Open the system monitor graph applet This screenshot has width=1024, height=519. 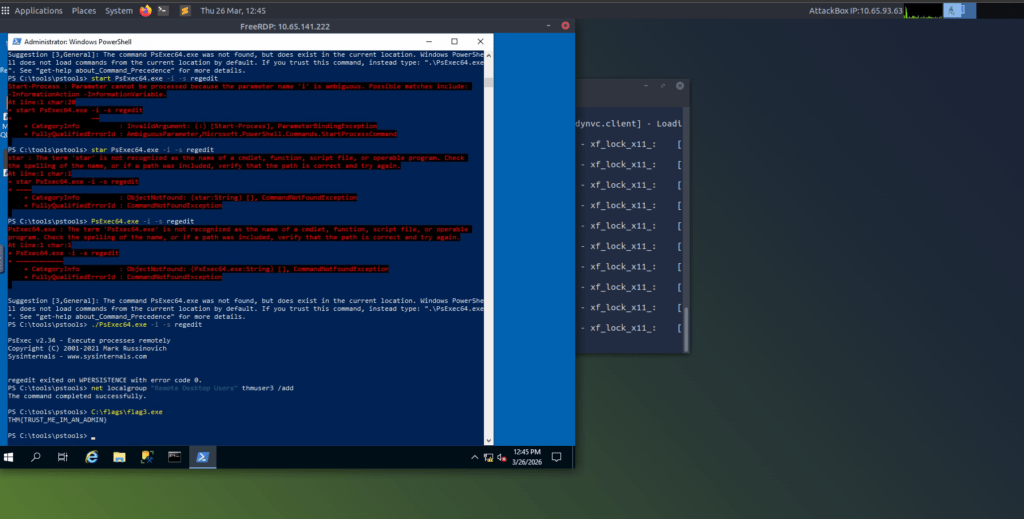pos(923,10)
